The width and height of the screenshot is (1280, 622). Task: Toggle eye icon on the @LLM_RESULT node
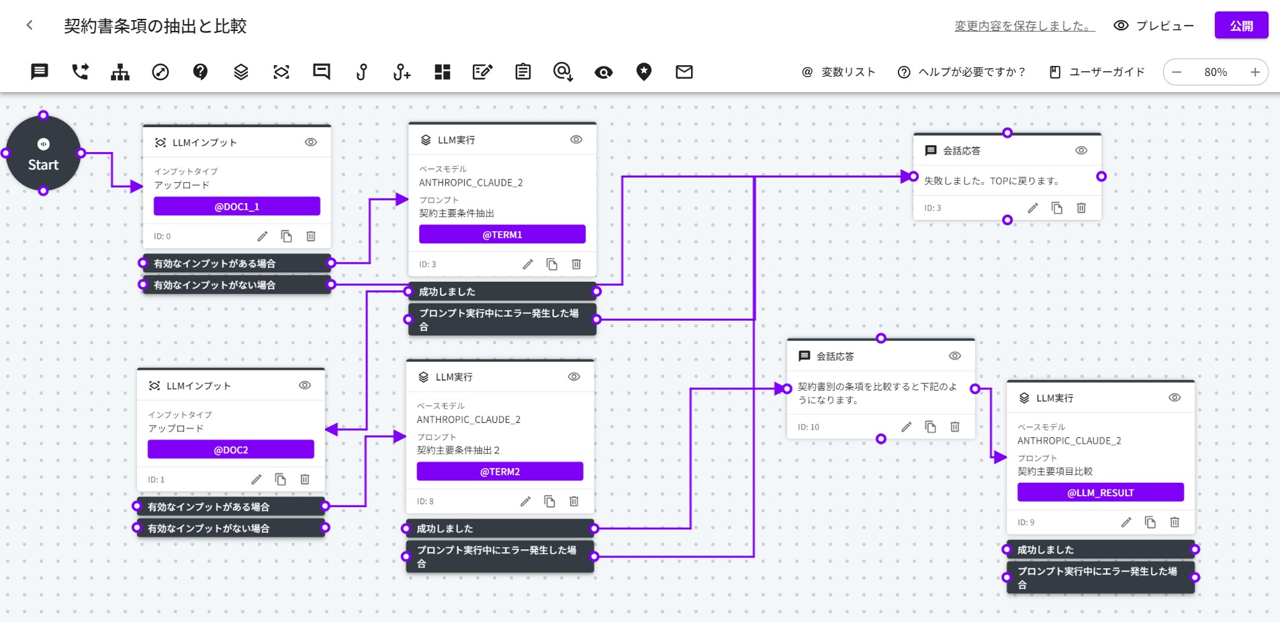point(1175,398)
